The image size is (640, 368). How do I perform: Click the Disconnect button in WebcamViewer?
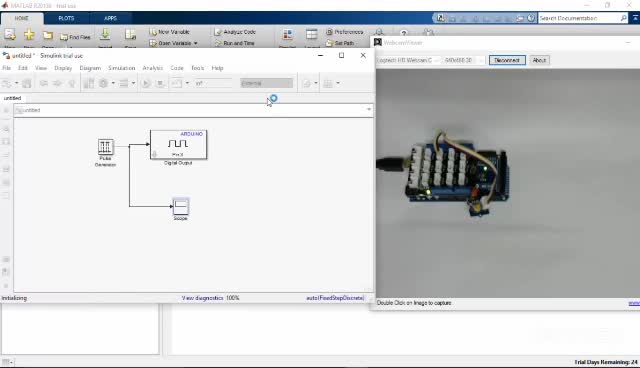[507, 60]
